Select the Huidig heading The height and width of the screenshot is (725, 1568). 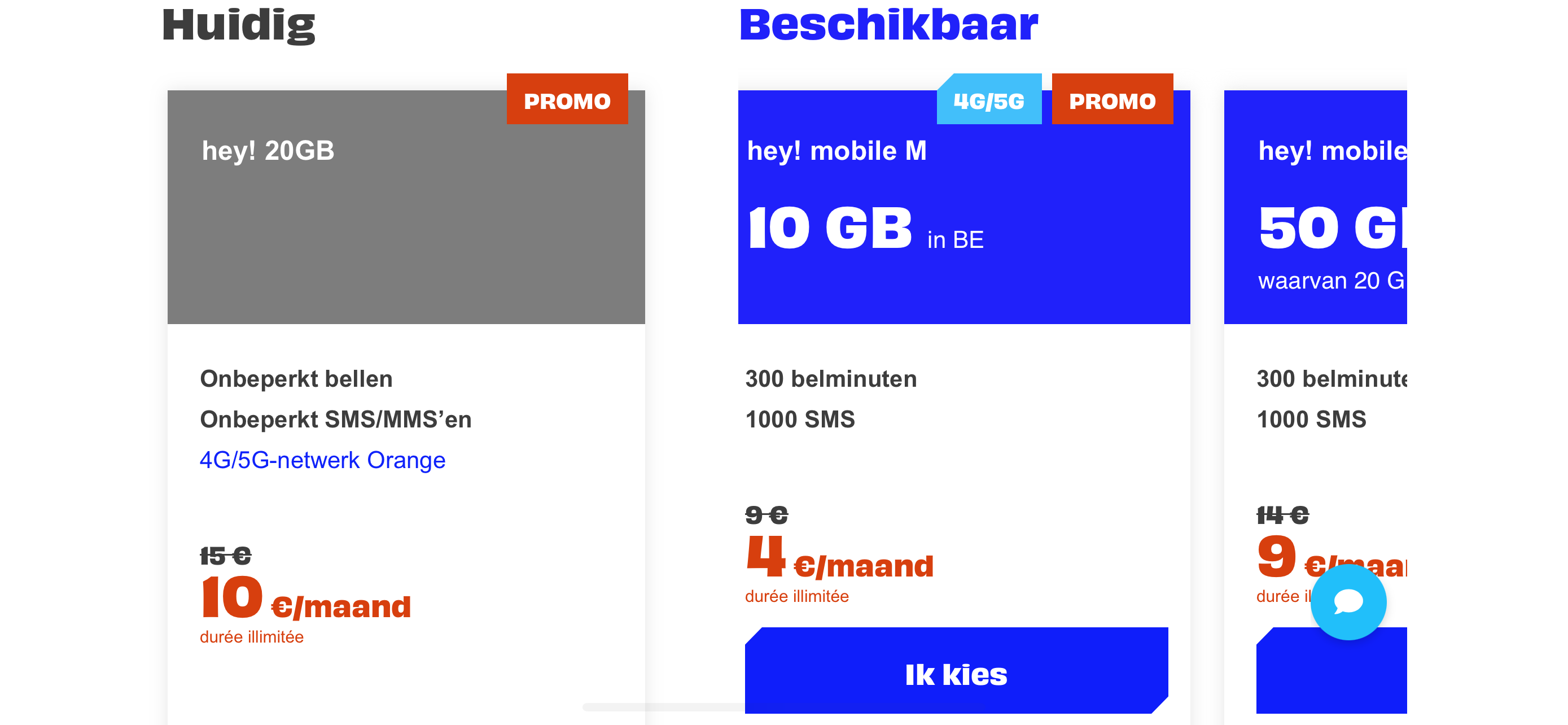click(238, 25)
